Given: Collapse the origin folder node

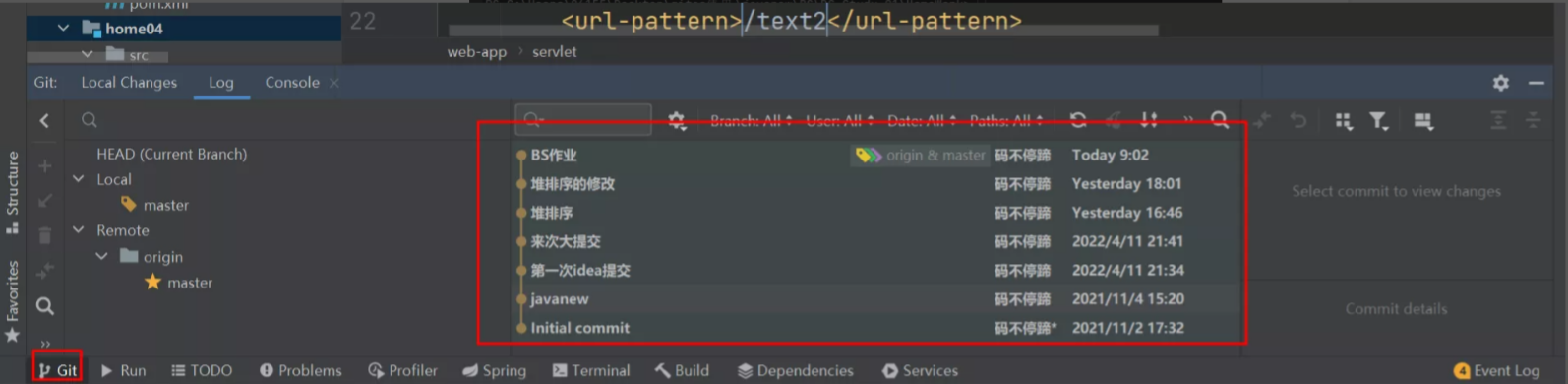Looking at the screenshot, I should pyautogui.click(x=101, y=256).
